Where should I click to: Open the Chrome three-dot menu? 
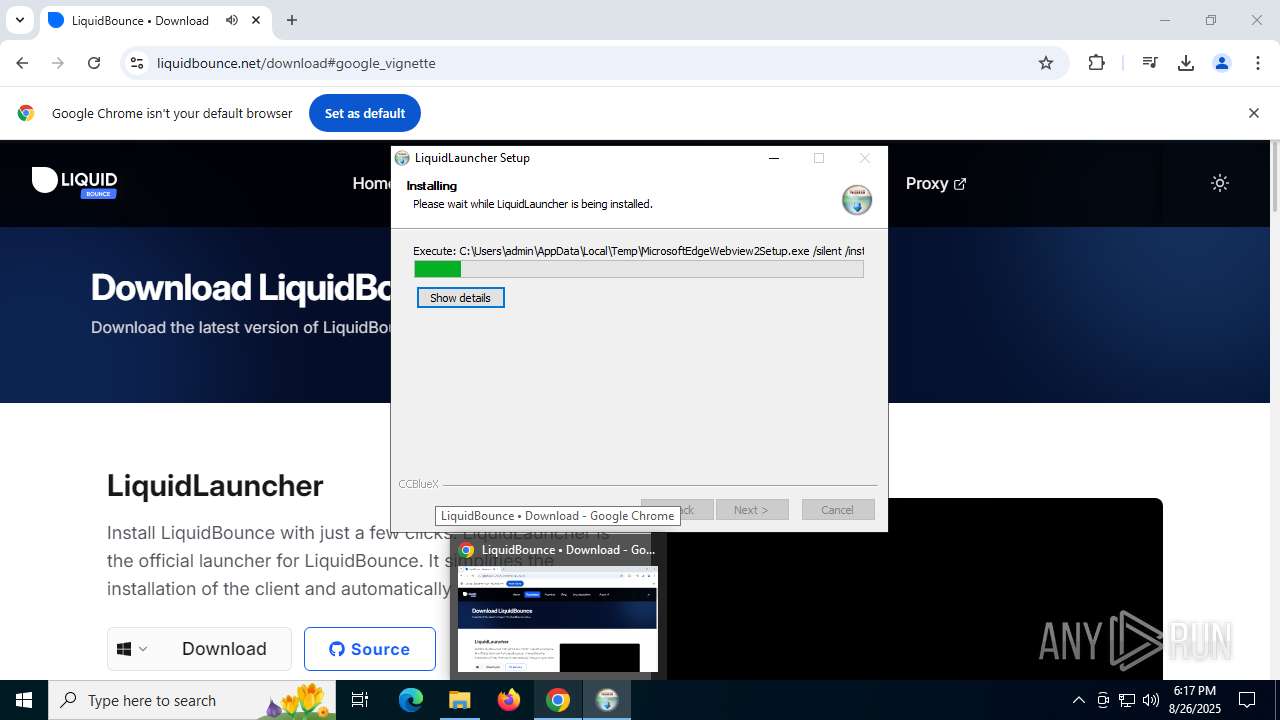1258,63
